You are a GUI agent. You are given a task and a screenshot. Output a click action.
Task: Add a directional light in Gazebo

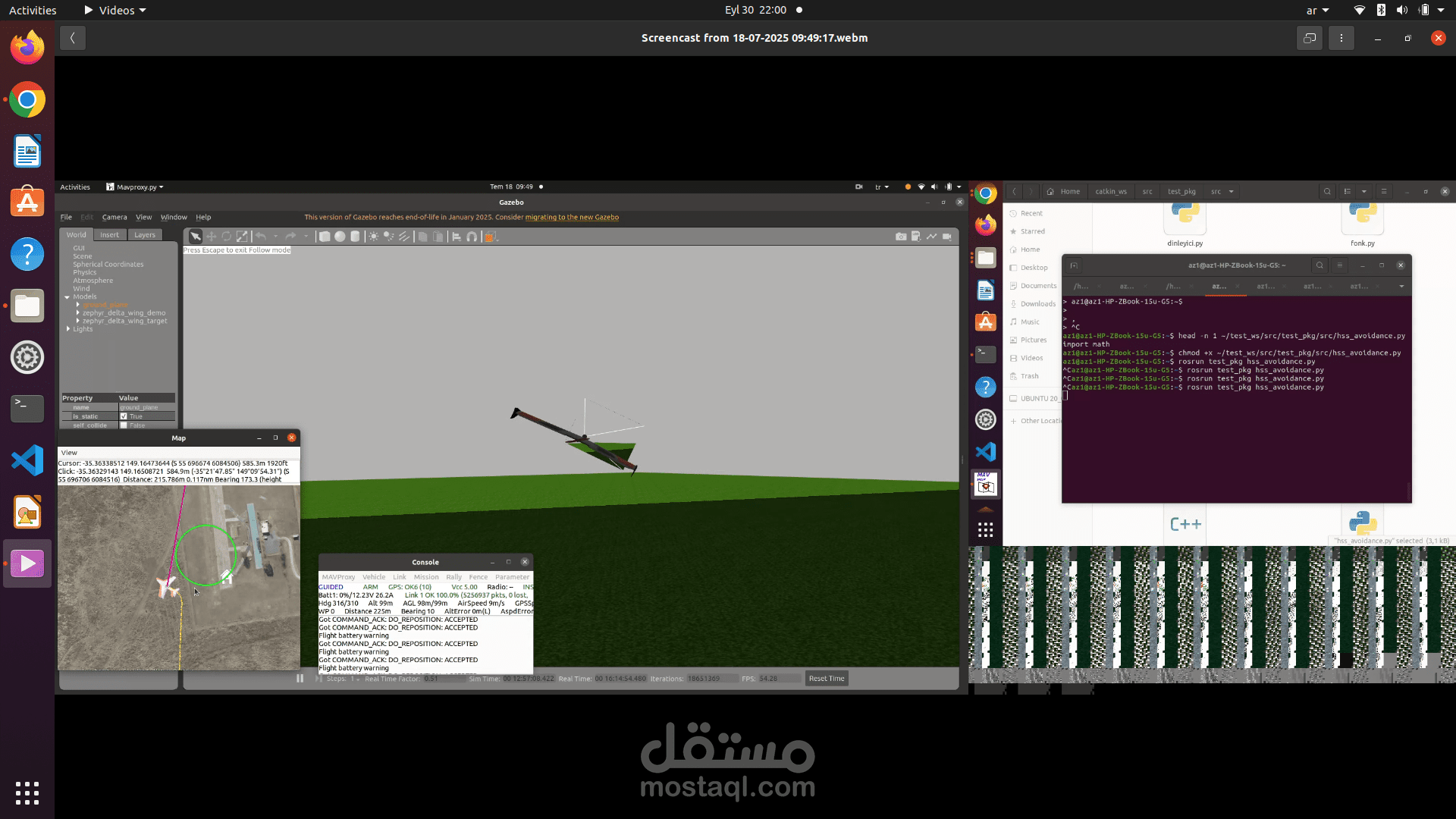(404, 237)
